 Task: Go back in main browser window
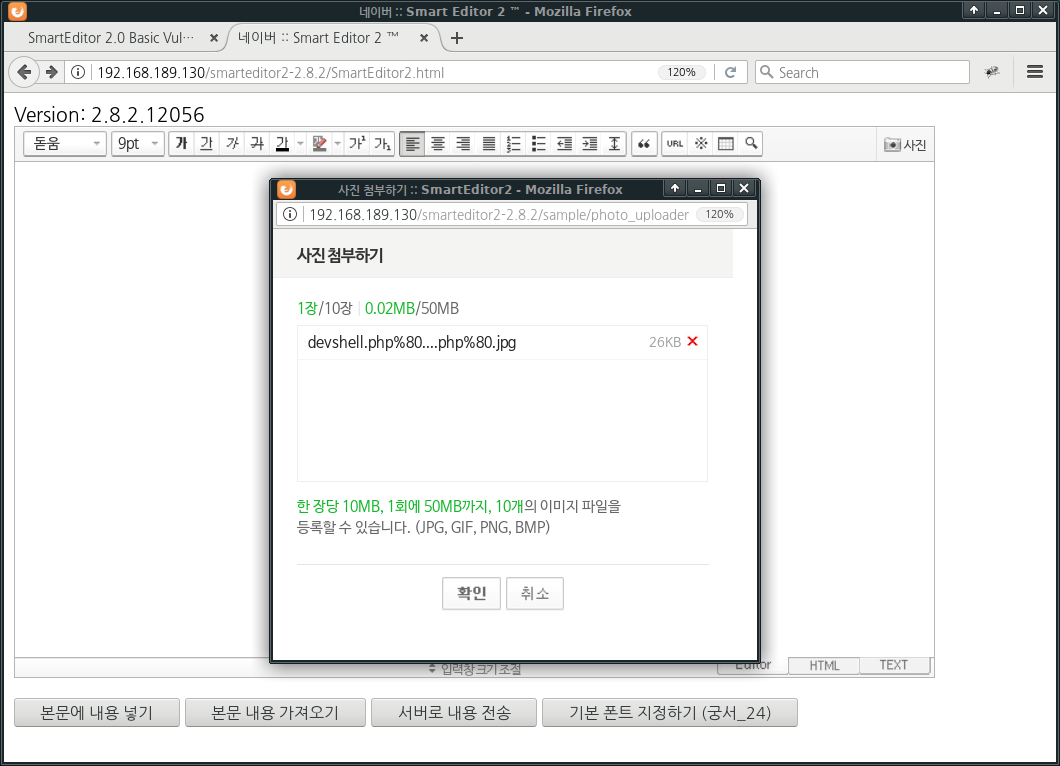click(24, 72)
